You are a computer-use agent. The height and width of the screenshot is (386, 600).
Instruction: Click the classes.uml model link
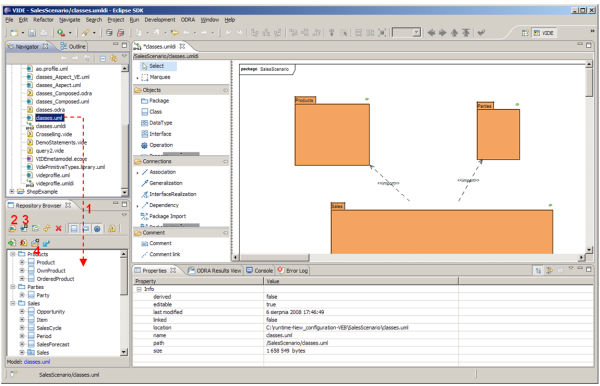(37, 362)
